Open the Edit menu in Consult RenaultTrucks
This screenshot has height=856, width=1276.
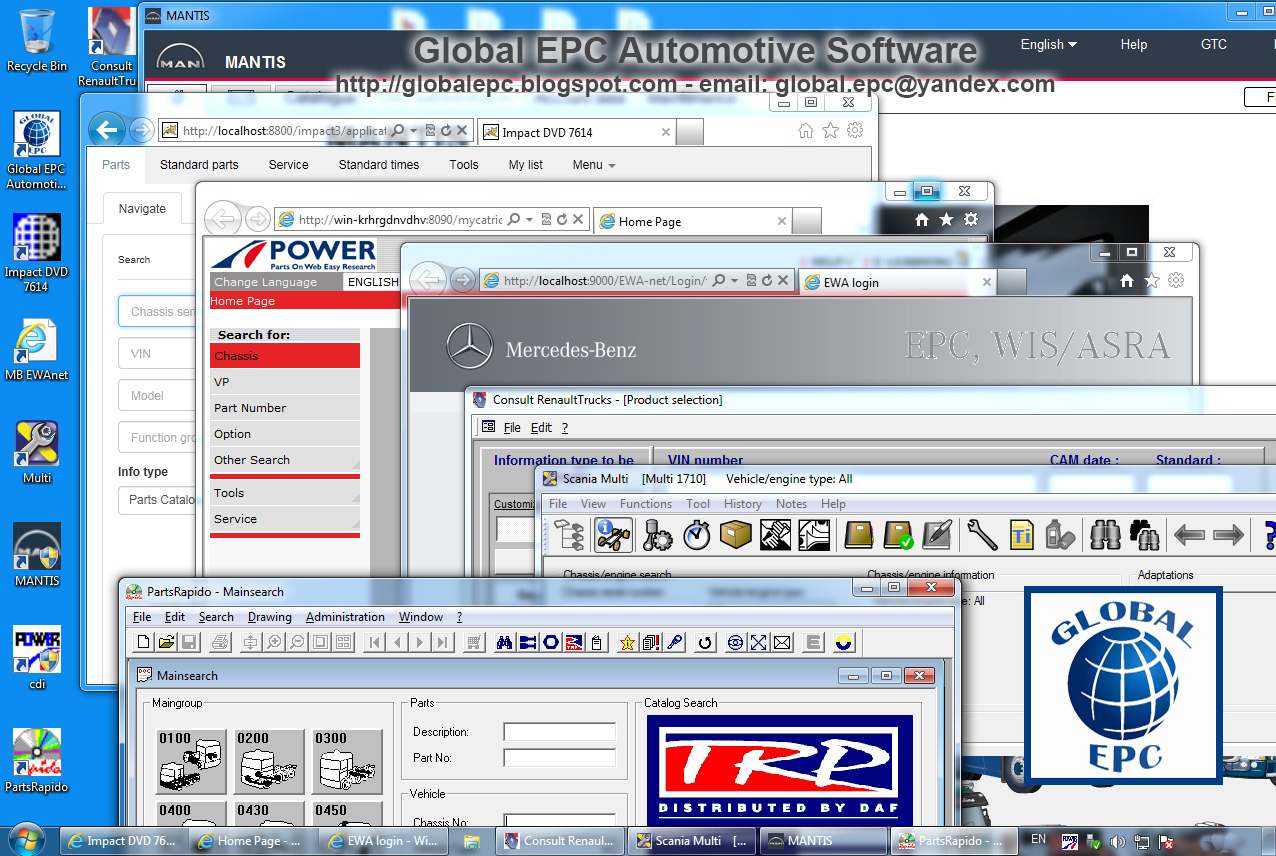pyautogui.click(x=541, y=427)
